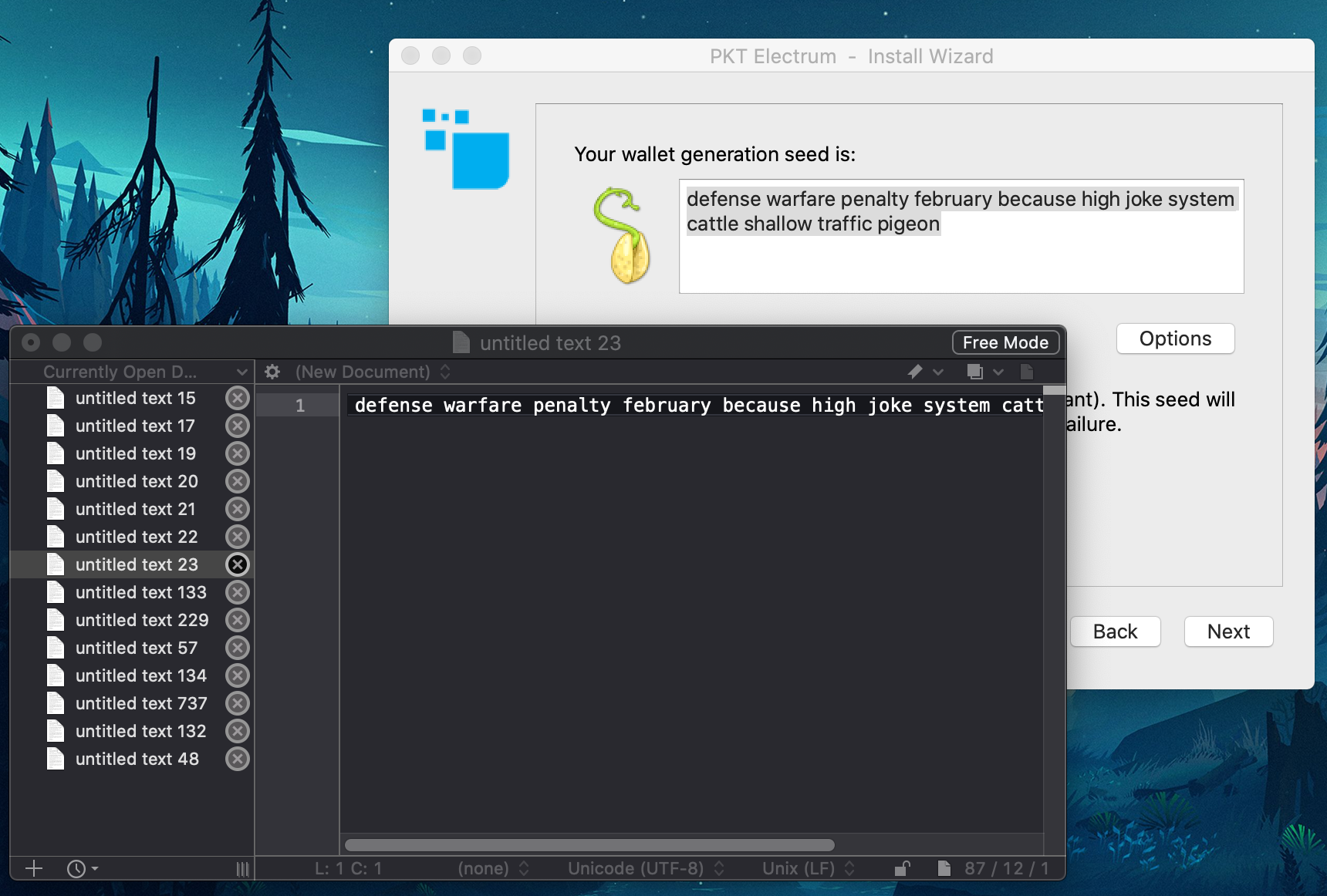Click the stacked documents icon in the toolbar
1327x896 pixels.
tap(975, 372)
